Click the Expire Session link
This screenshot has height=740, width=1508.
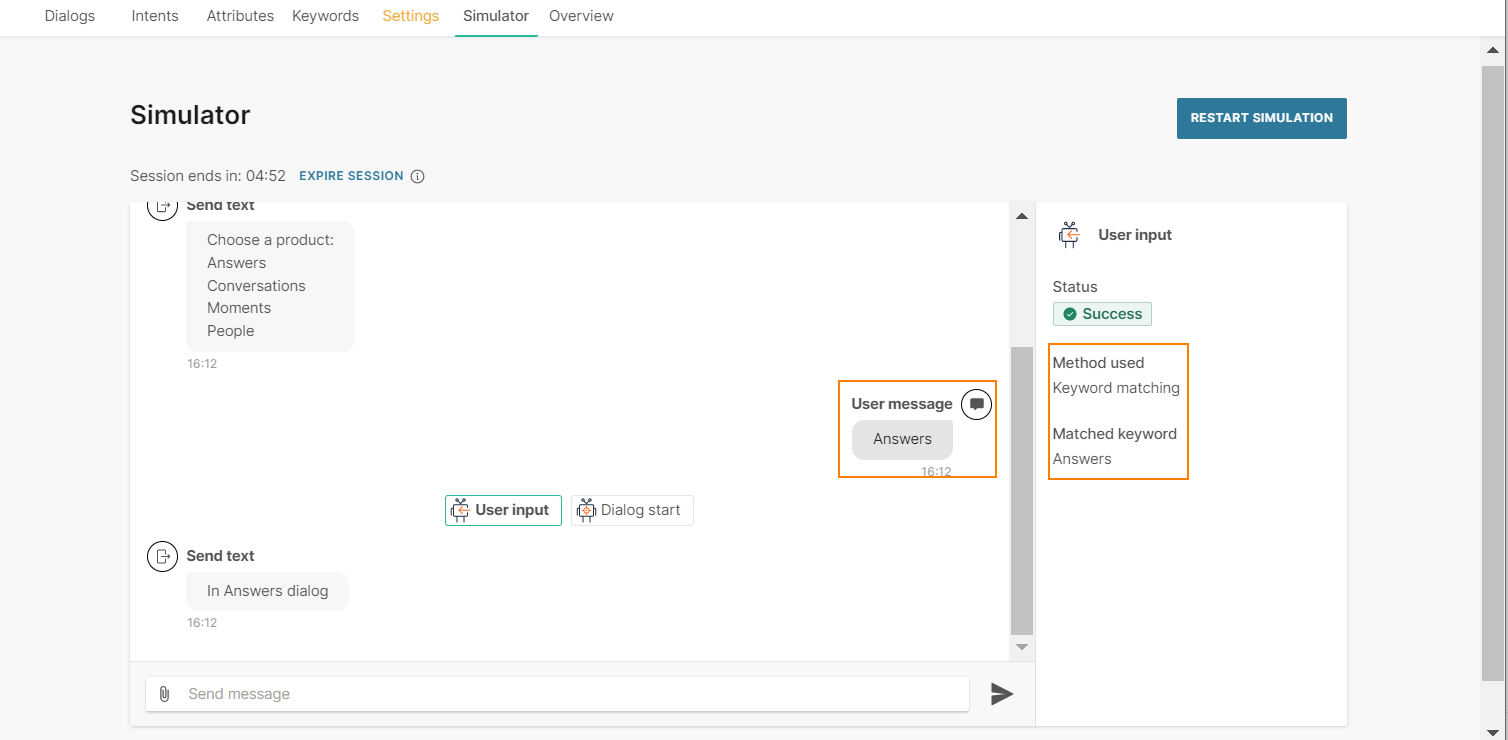click(x=351, y=176)
